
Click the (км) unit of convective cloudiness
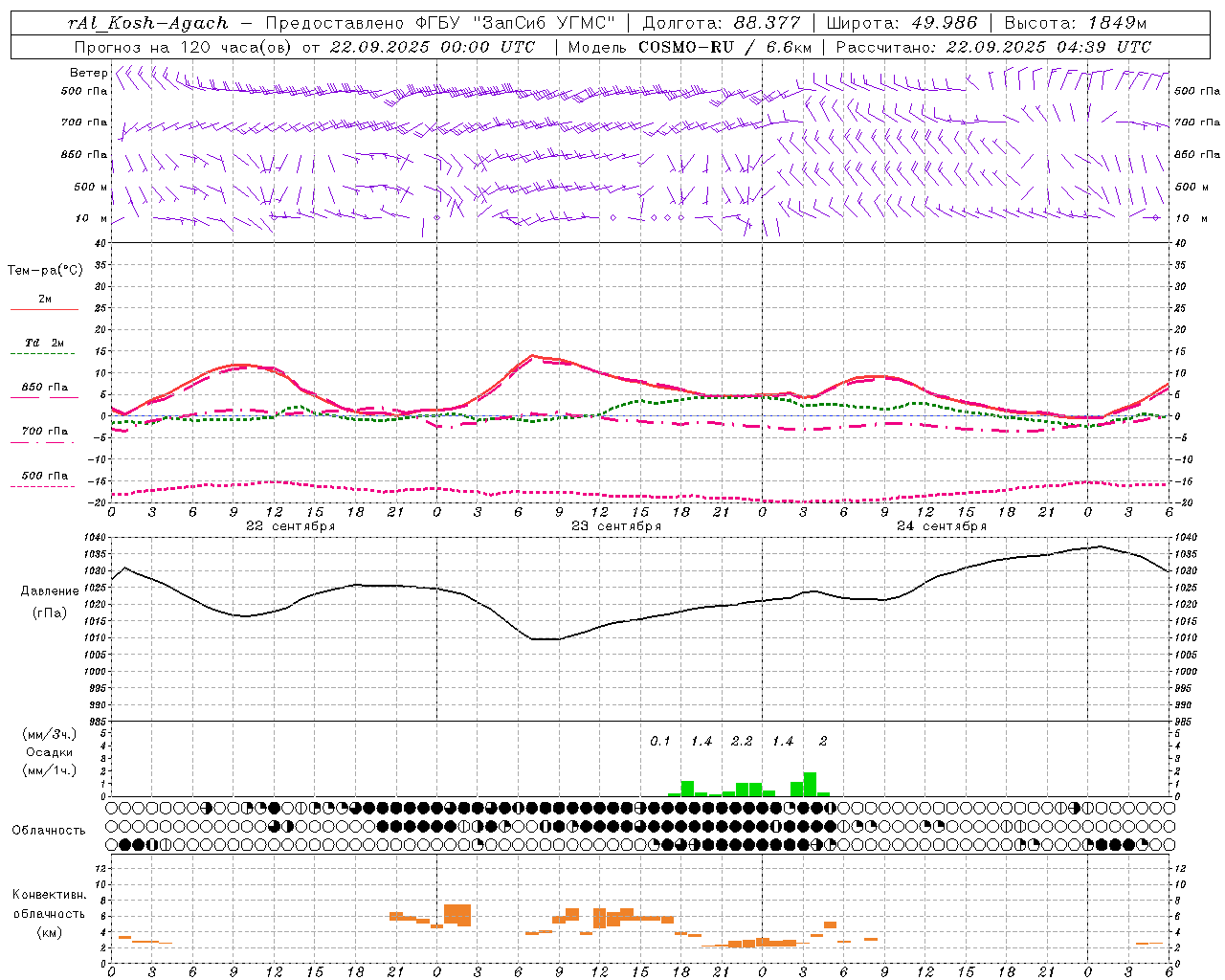tap(50, 932)
